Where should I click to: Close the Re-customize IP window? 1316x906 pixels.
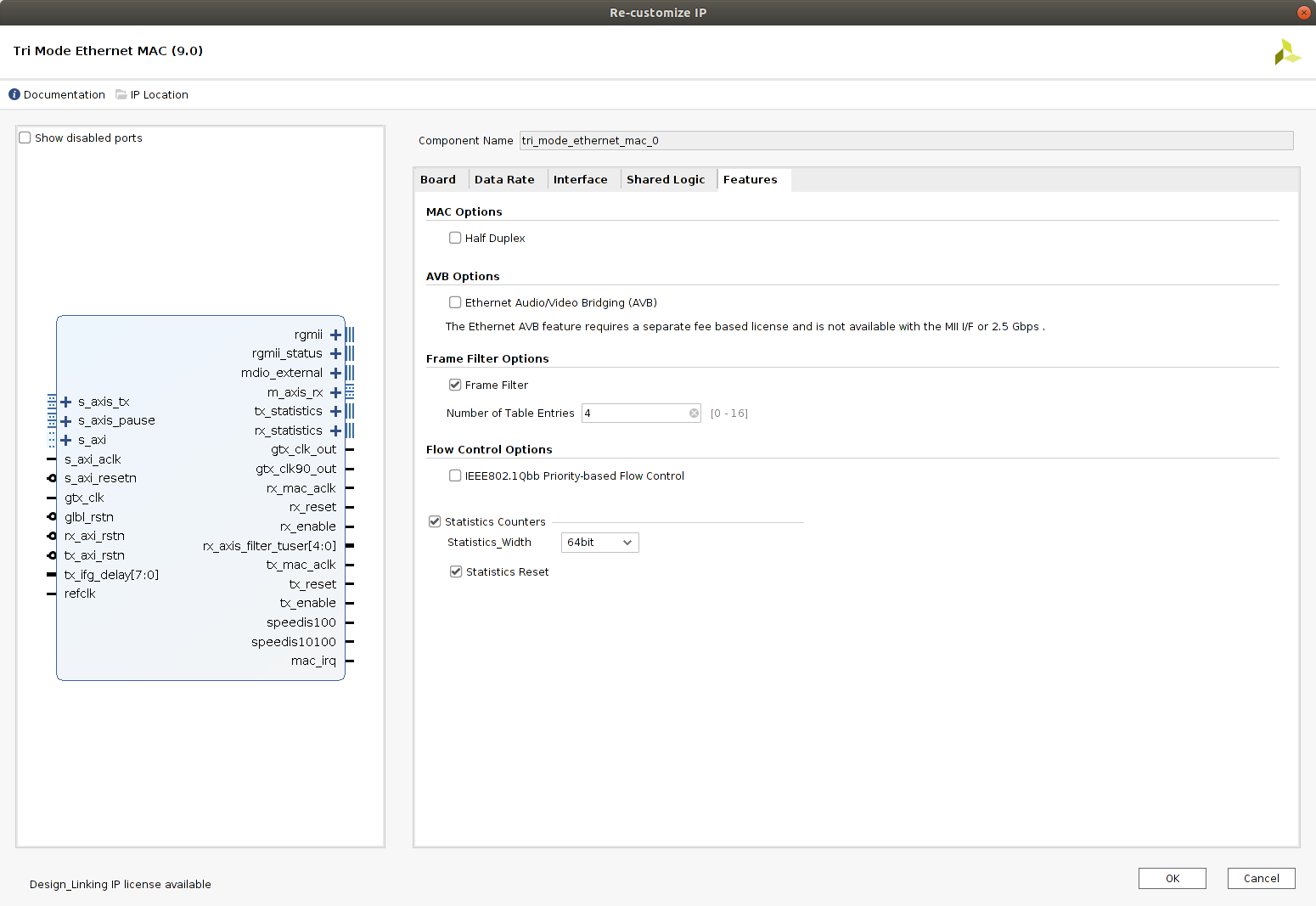1304,13
